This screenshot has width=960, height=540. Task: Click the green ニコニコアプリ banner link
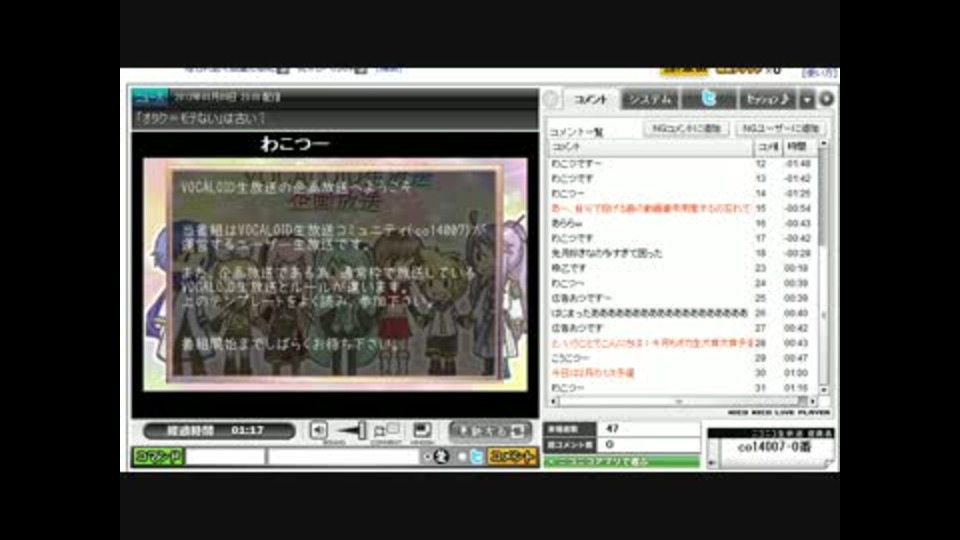tap(621, 462)
